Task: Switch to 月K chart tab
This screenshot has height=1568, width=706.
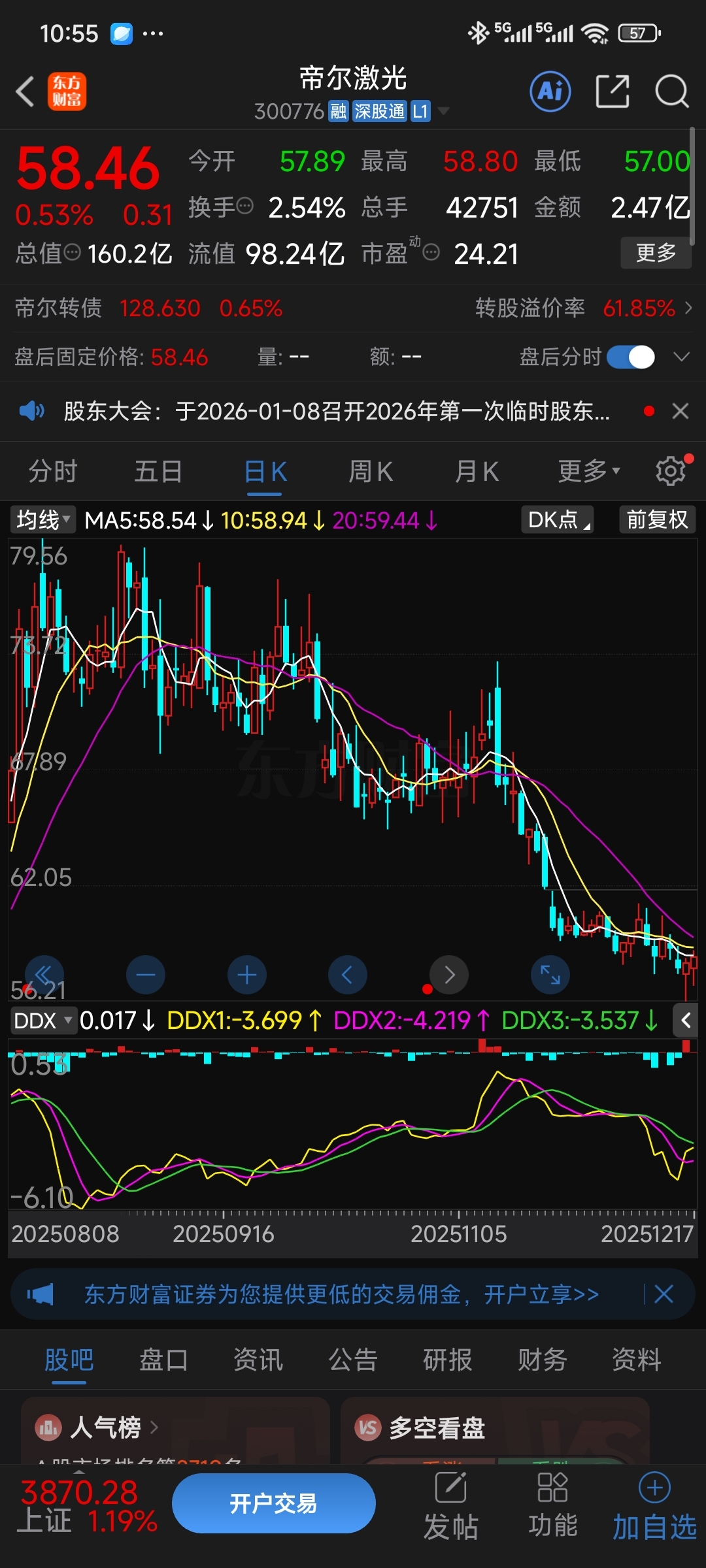Action: point(477,470)
